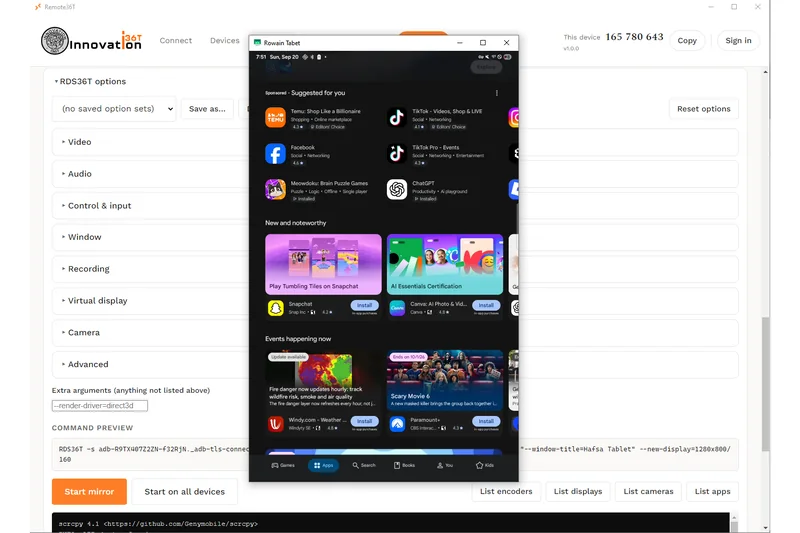
Task: Click the device number 165 780 643
Action: click(634, 37)
